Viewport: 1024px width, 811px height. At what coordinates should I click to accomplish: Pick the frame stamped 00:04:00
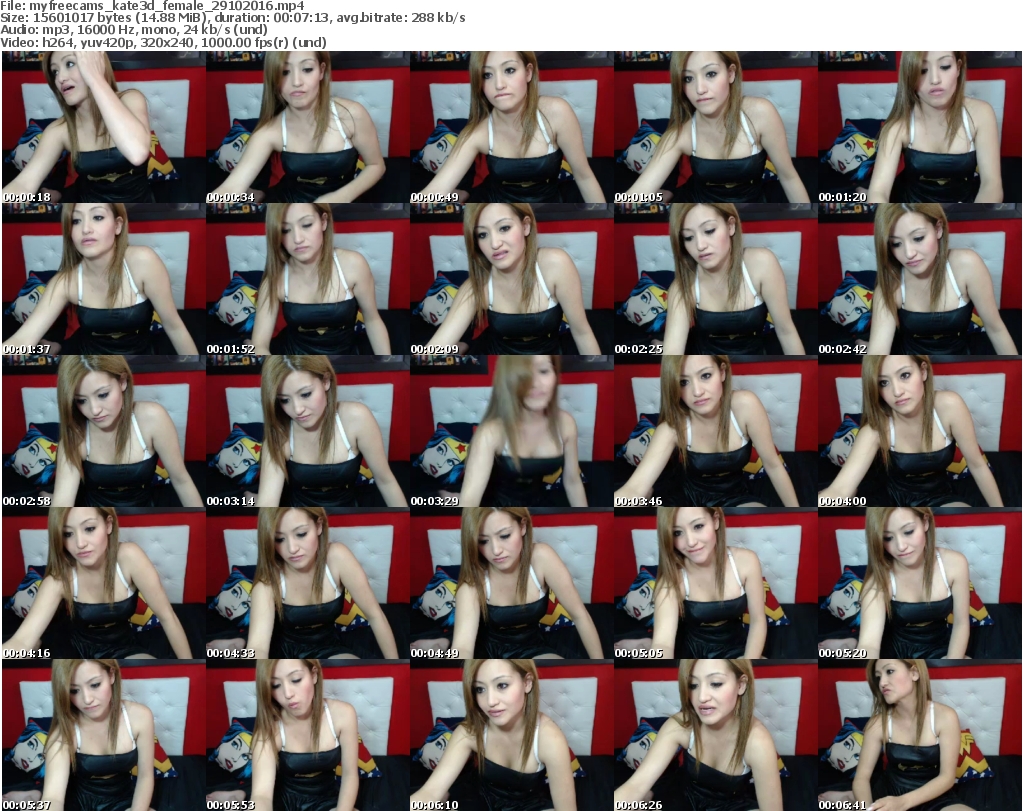(920, 431)
